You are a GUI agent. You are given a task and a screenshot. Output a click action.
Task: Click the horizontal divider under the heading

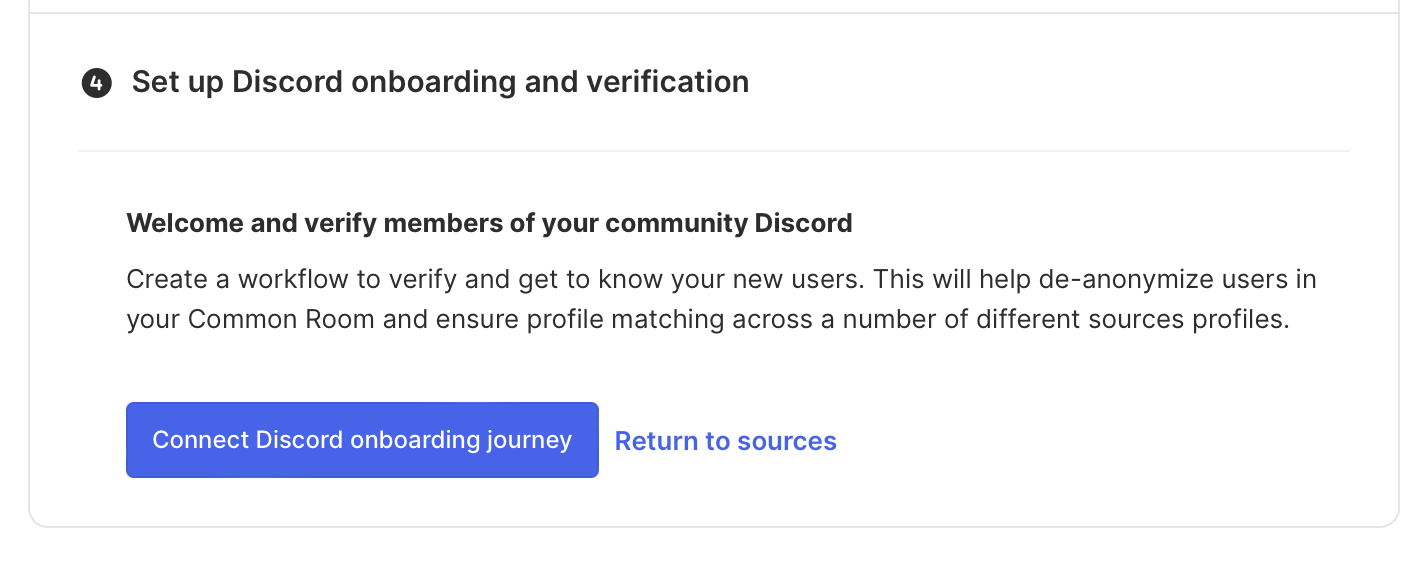point(713,151)
